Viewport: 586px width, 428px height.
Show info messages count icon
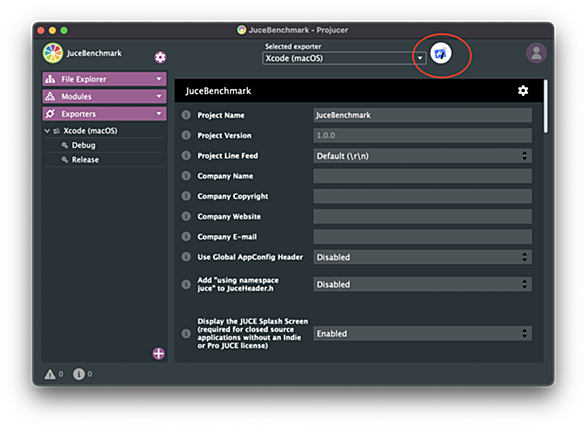[x=78, y=374]
